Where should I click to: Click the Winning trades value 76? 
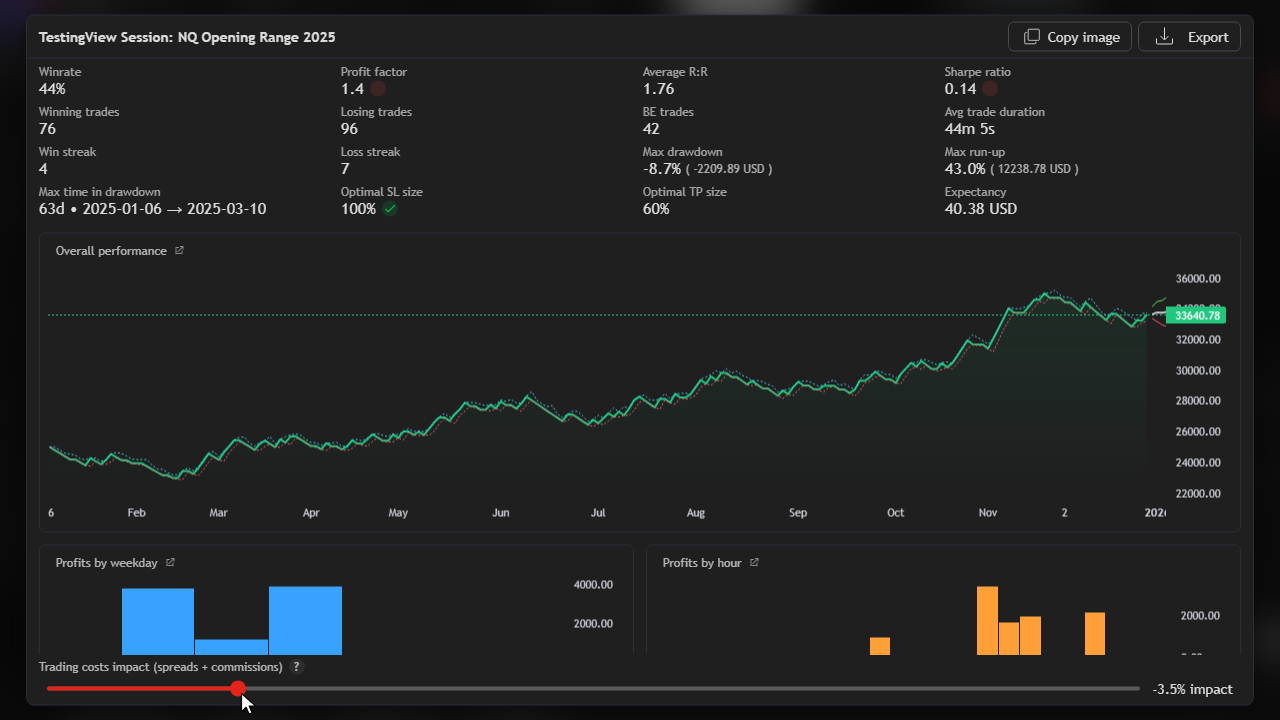pyautogui.click(x=48, y=129)
